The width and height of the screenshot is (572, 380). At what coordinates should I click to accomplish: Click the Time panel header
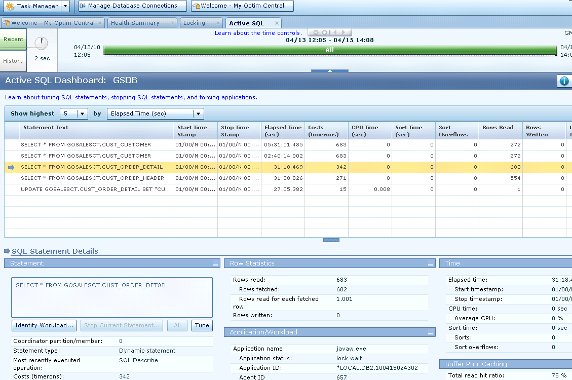[506, 263]
